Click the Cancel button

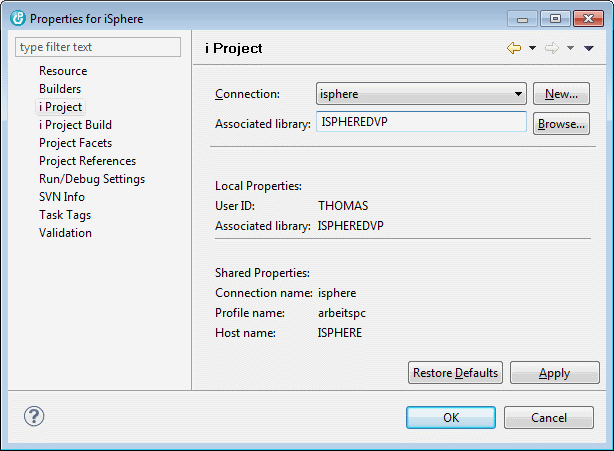pos(549,417)
